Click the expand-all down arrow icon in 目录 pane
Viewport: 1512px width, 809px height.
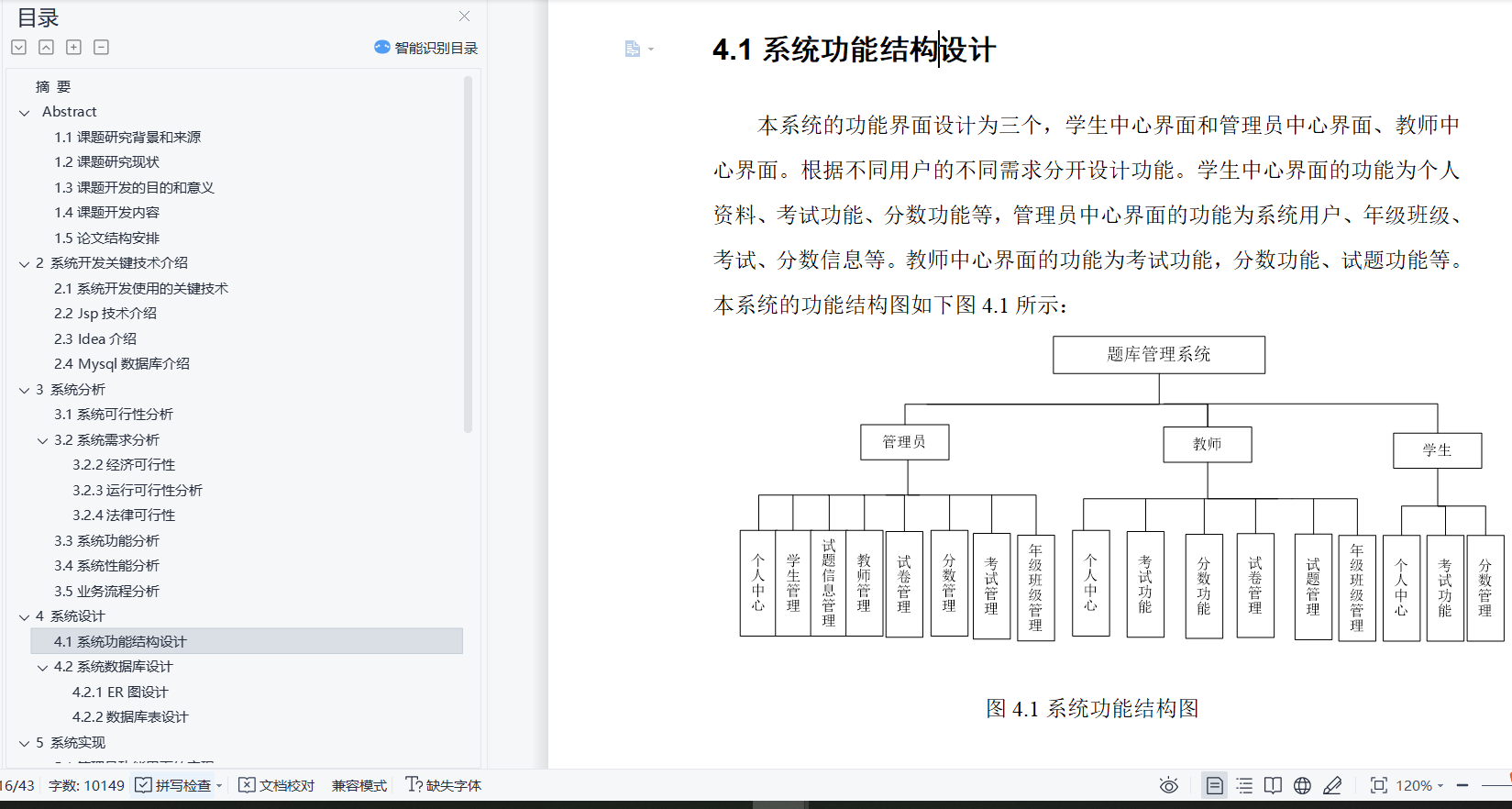tap(18, 47)
